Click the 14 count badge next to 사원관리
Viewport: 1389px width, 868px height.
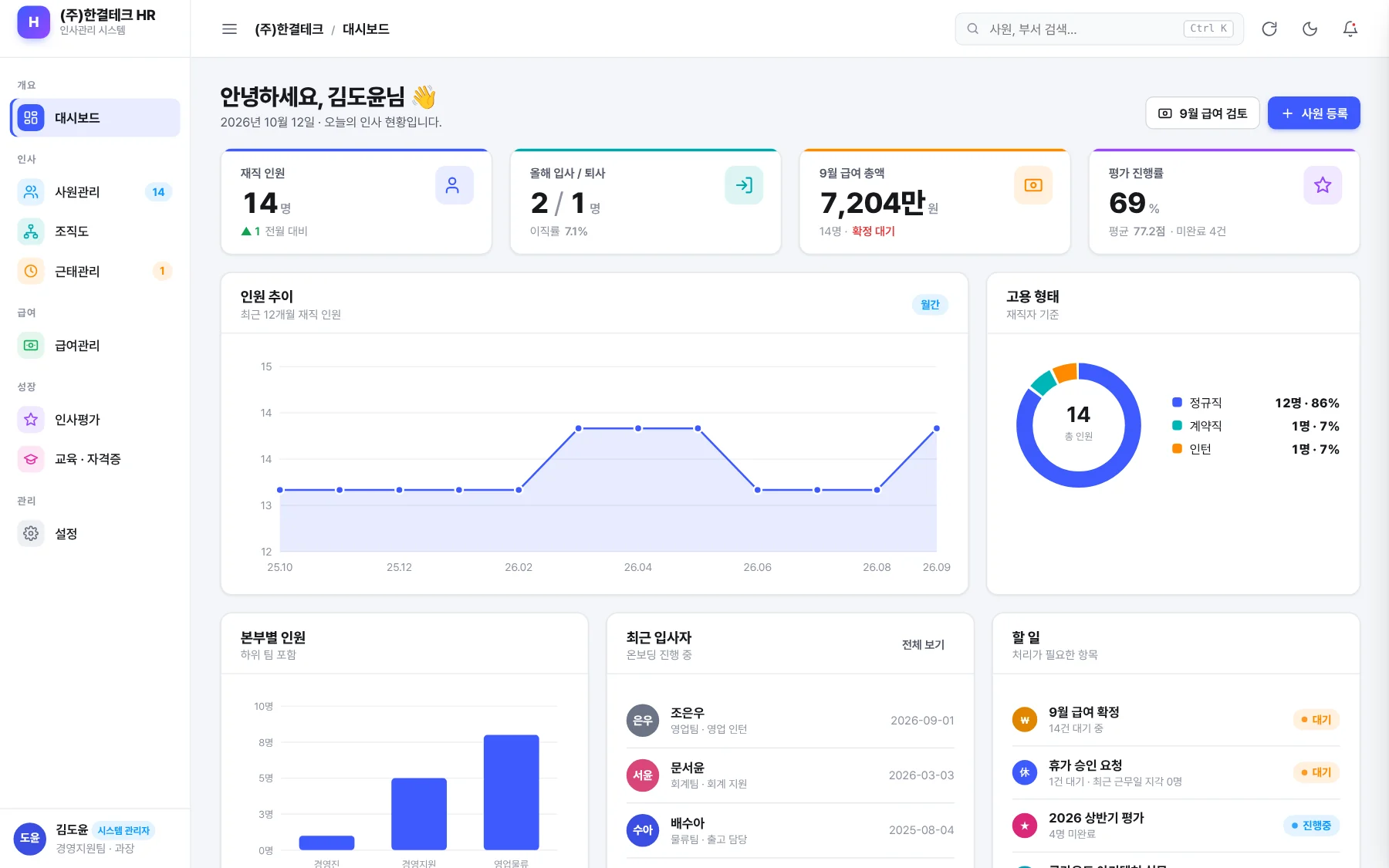tap(158, 192)
